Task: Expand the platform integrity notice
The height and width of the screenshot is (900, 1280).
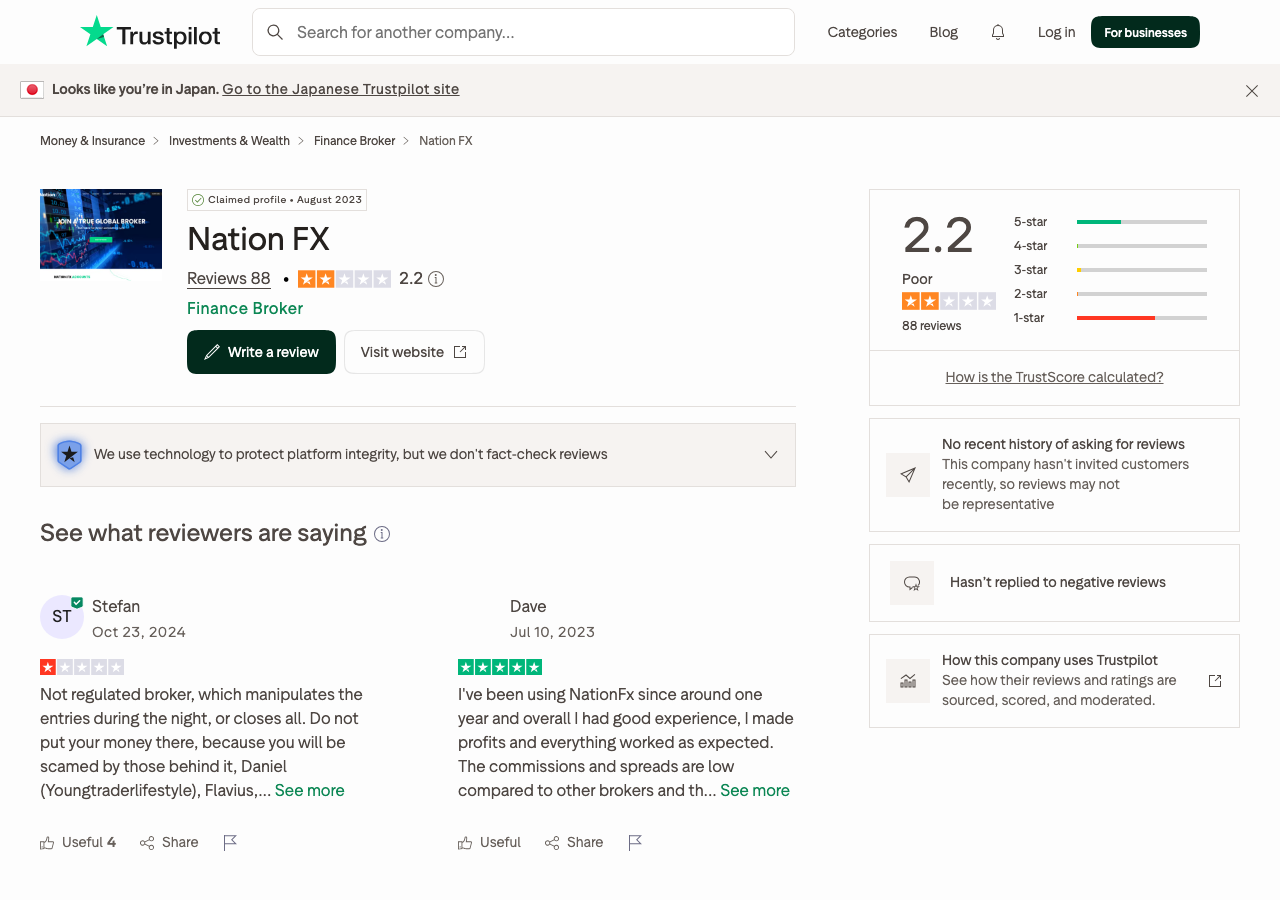Action: [x=771, y=455]
